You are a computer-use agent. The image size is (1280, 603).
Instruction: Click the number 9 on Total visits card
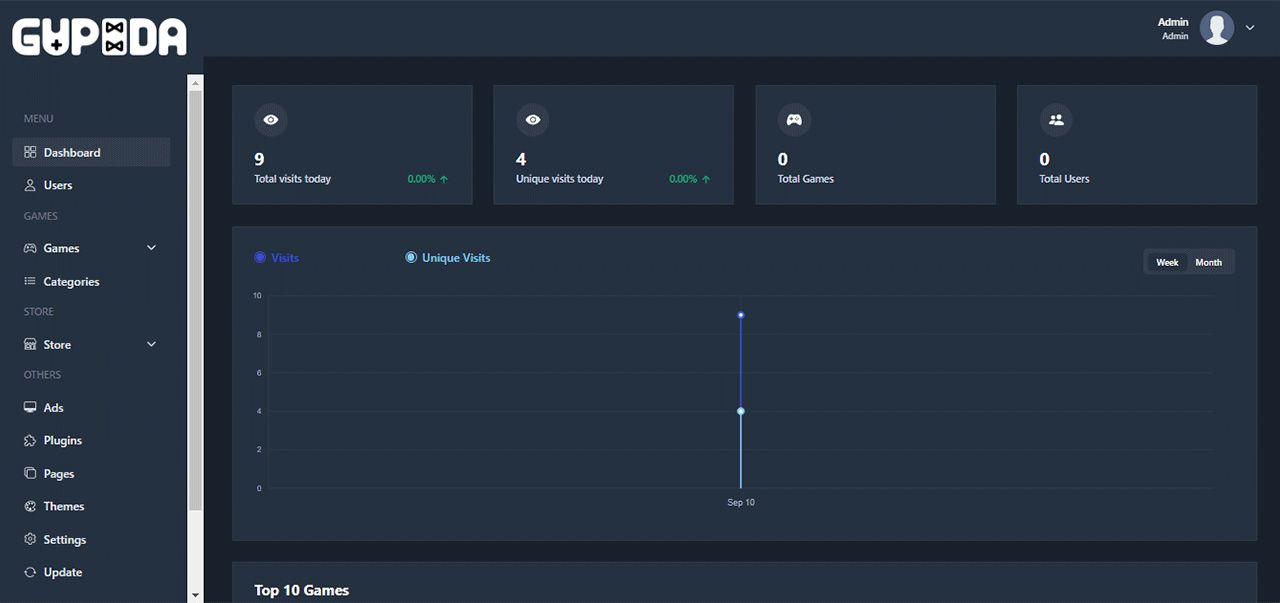(260, 159)
